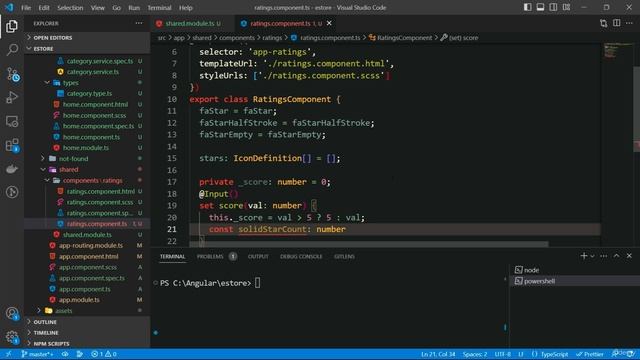Open the File menu
The width and height of the screenshot is (640, 360).
tap(26, 7)
